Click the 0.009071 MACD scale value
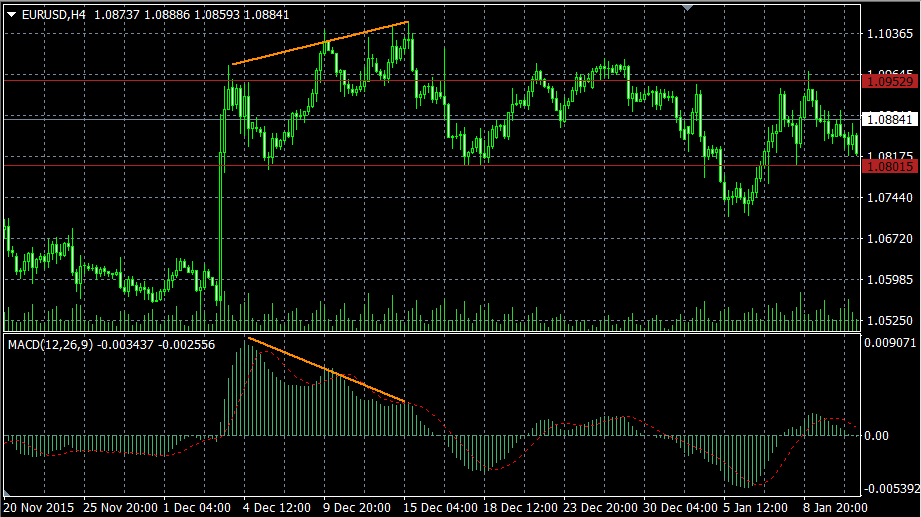 pyautogui.click(x=888, y=343)
